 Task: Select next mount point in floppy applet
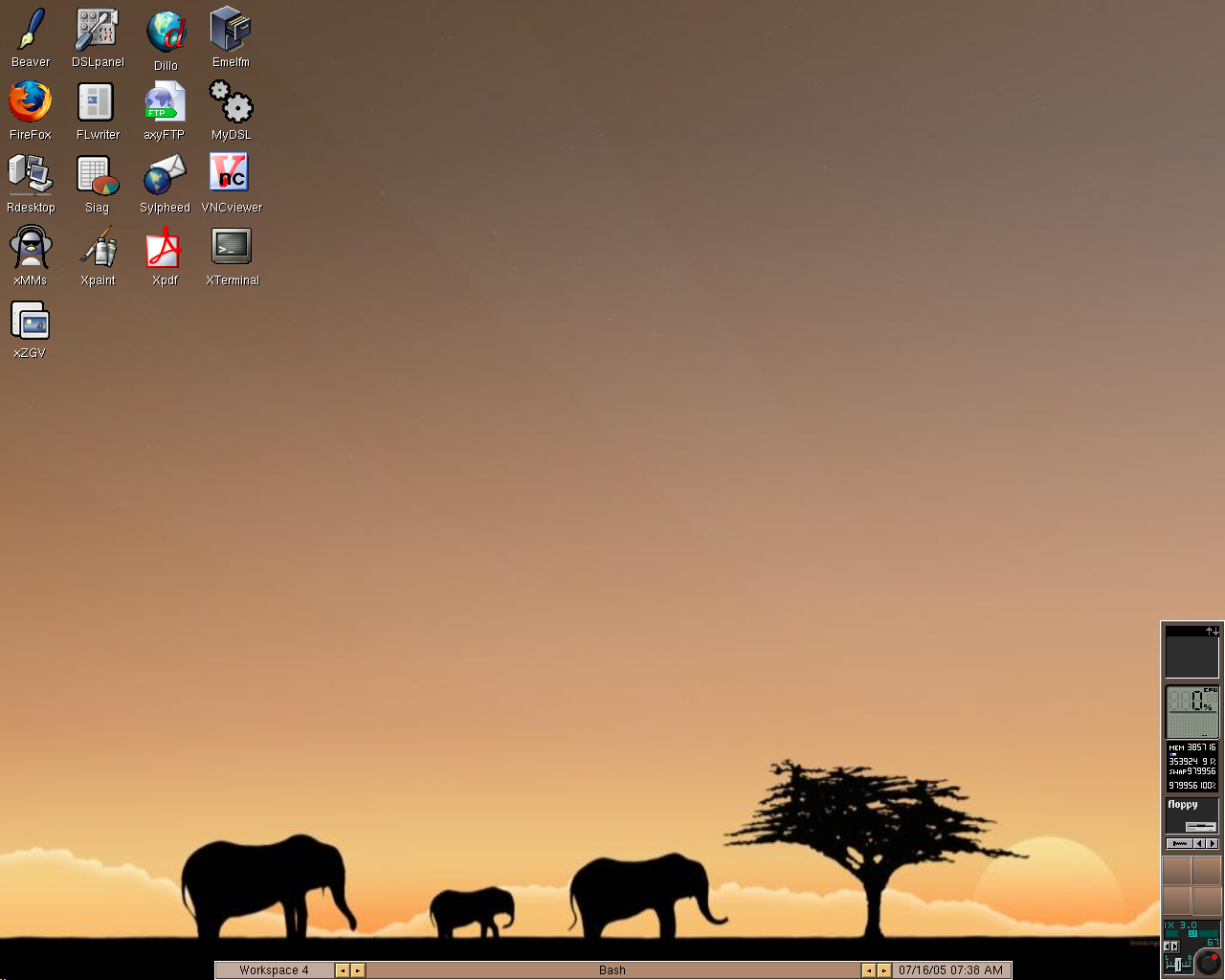pyautogui.click(x=1212, y=843)
